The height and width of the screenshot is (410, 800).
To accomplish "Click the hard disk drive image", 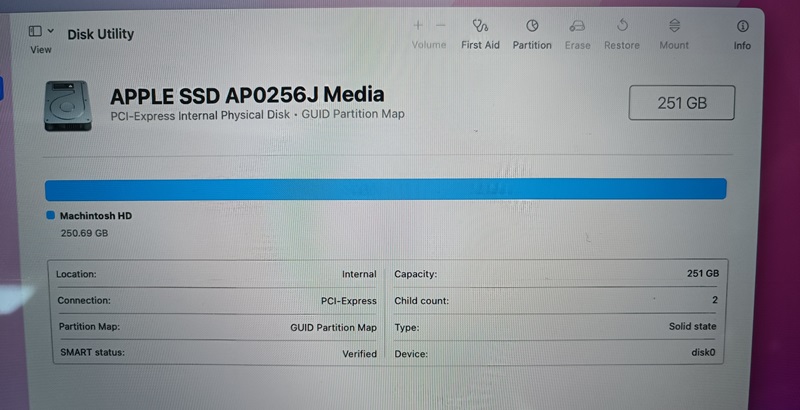I will coord(68,106).
